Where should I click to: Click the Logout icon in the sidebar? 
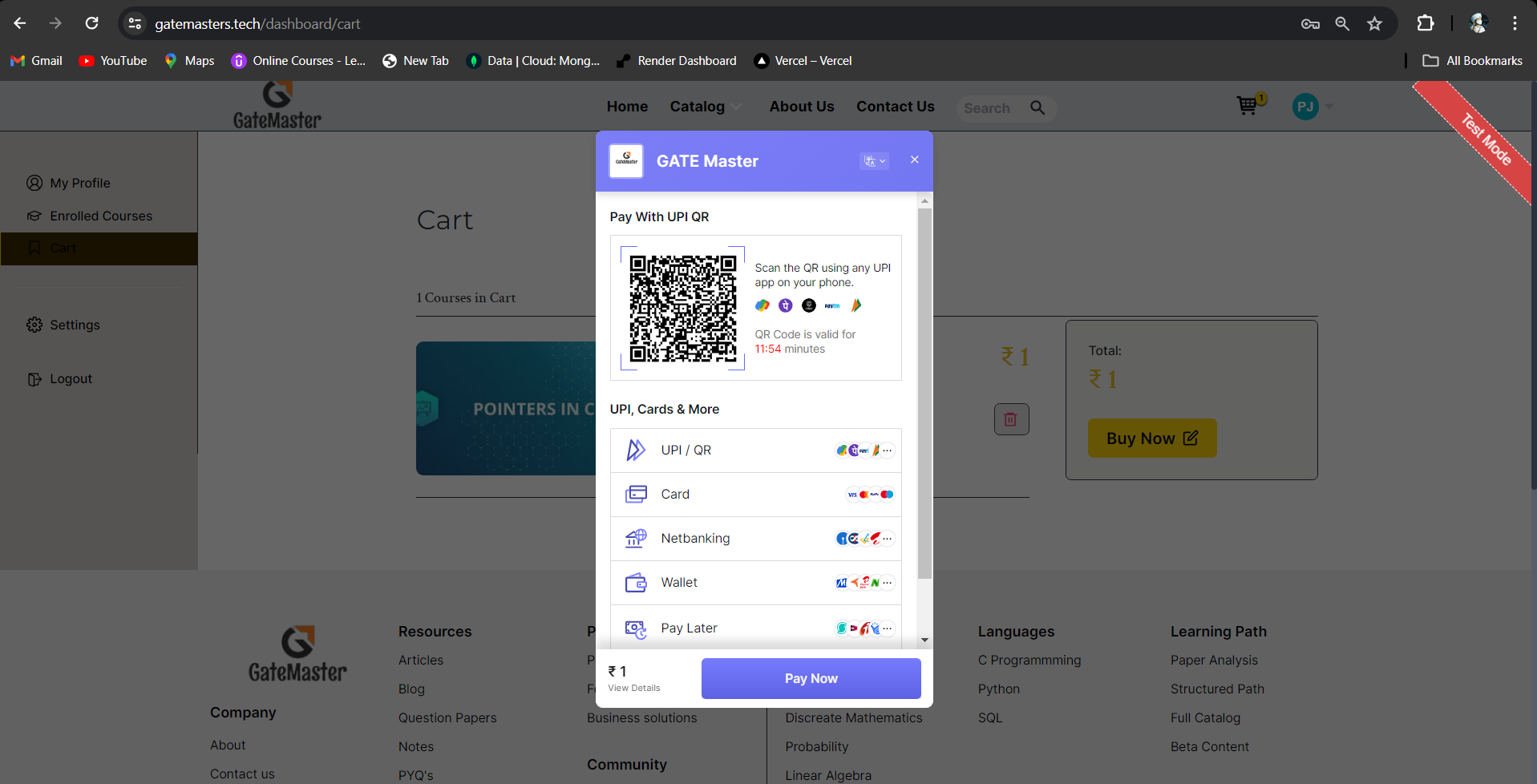pos(34,378)
